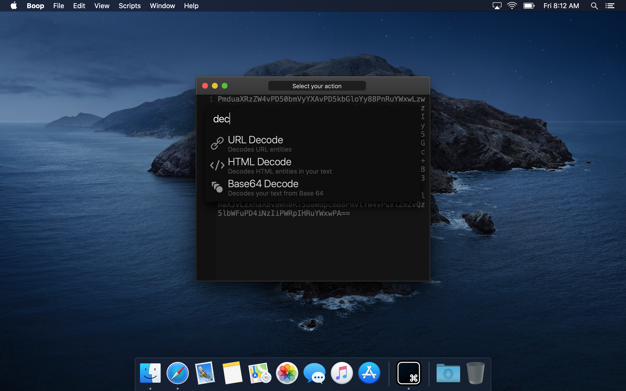Image resolution: width=626 pixels, height=391 pixels.
Task: Click the AirPlay display icon in menu bar
Action: [497, 6]
